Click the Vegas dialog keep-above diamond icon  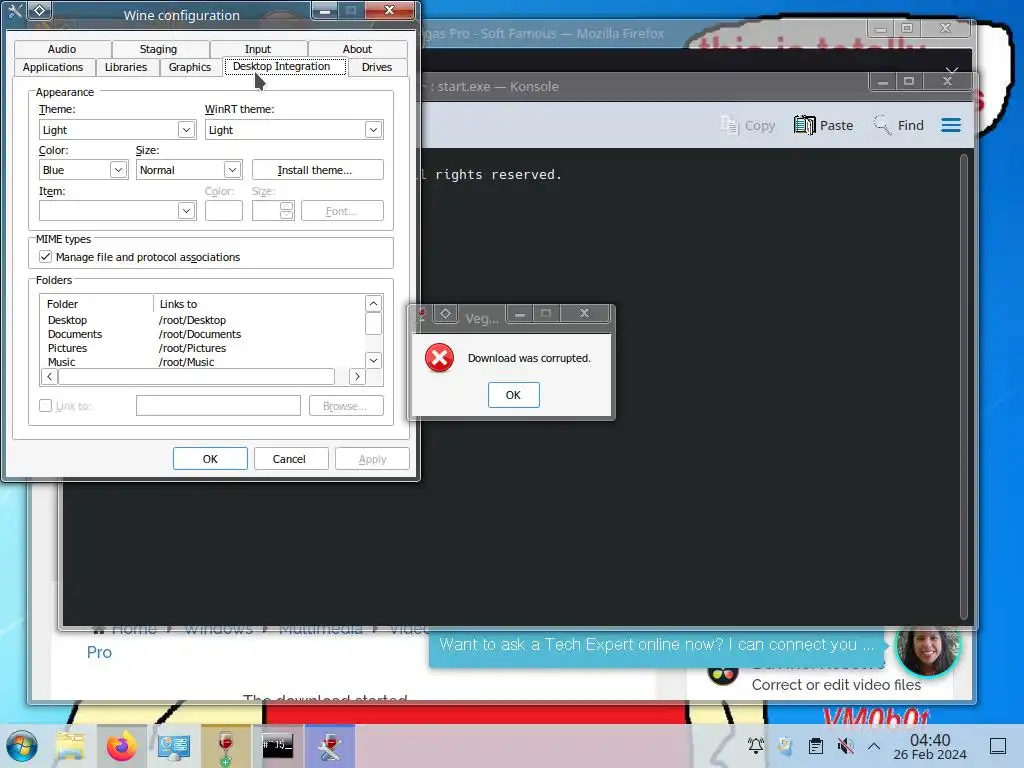point(445,314)
